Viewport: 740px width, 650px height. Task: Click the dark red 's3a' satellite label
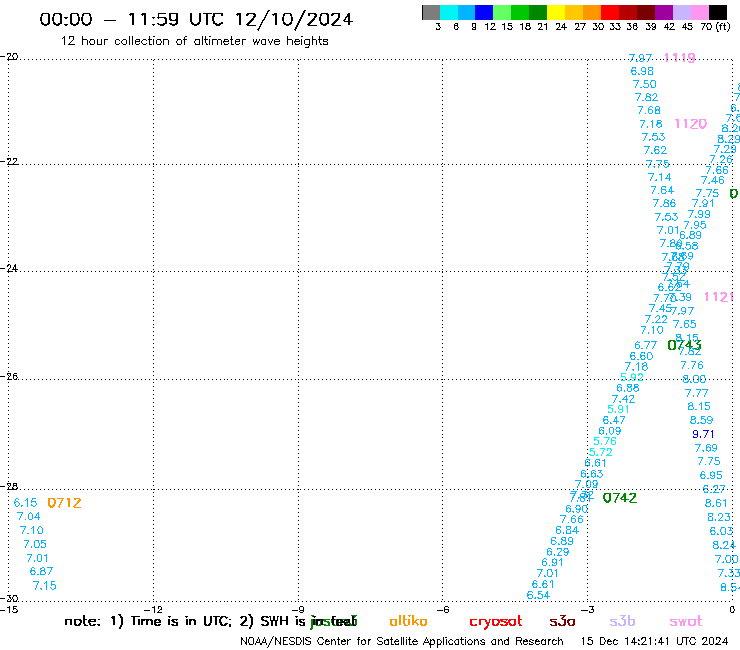tap(562, 622)
